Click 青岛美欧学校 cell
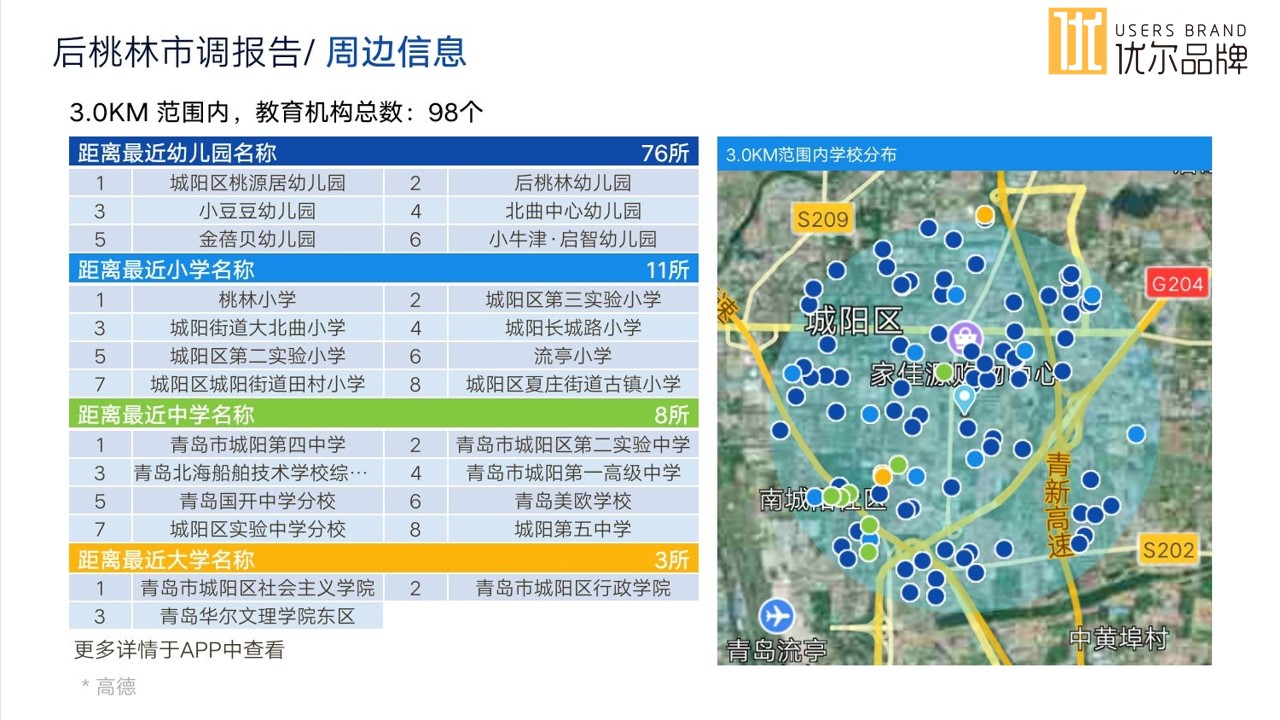1280x720 pixels. (573, 500)
